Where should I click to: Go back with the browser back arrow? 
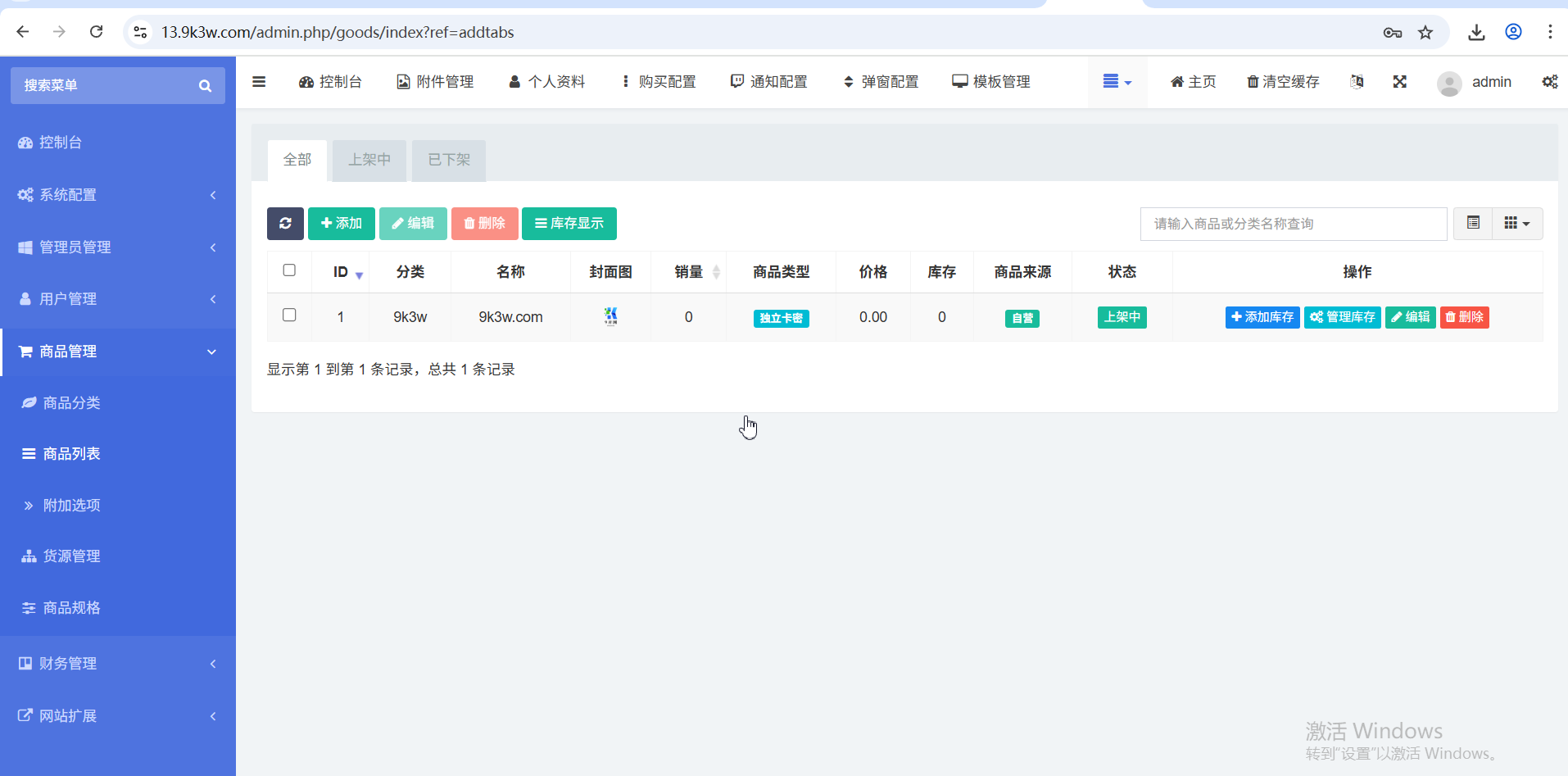pyautogui.click(x=23, y=32)
